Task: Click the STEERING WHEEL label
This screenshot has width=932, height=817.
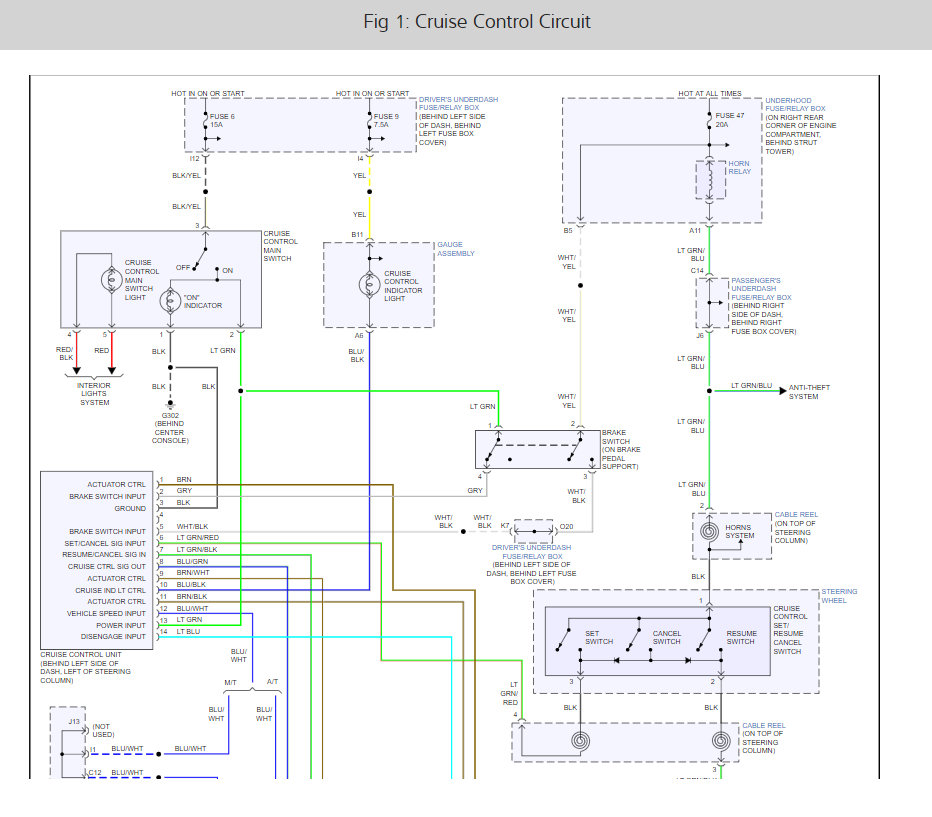Action: point(839,596)
